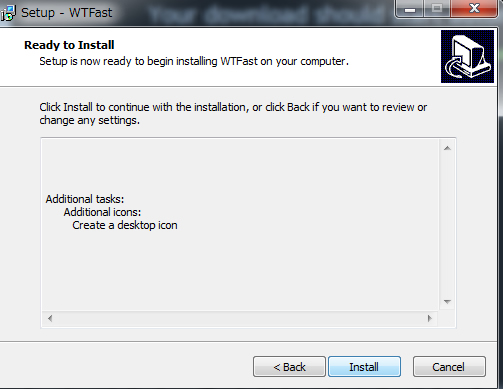Viewport: 503px width, 389px height.
Task: Go back with the < Back button
Action: pos(289,367)
